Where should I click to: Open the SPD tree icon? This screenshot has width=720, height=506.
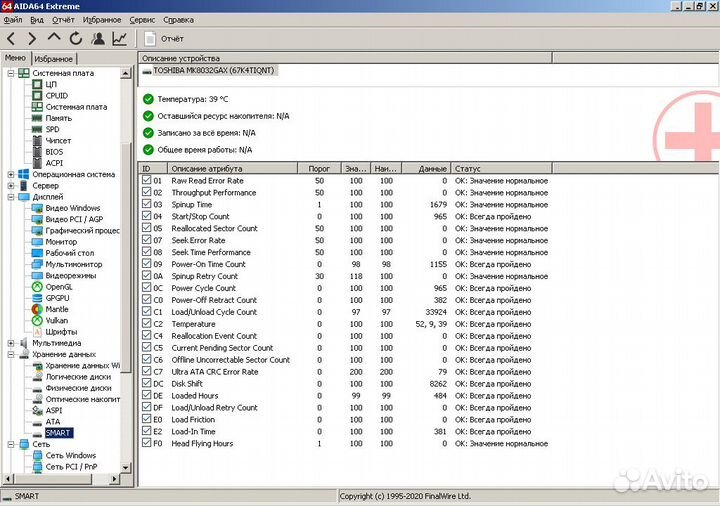(37, 129)
